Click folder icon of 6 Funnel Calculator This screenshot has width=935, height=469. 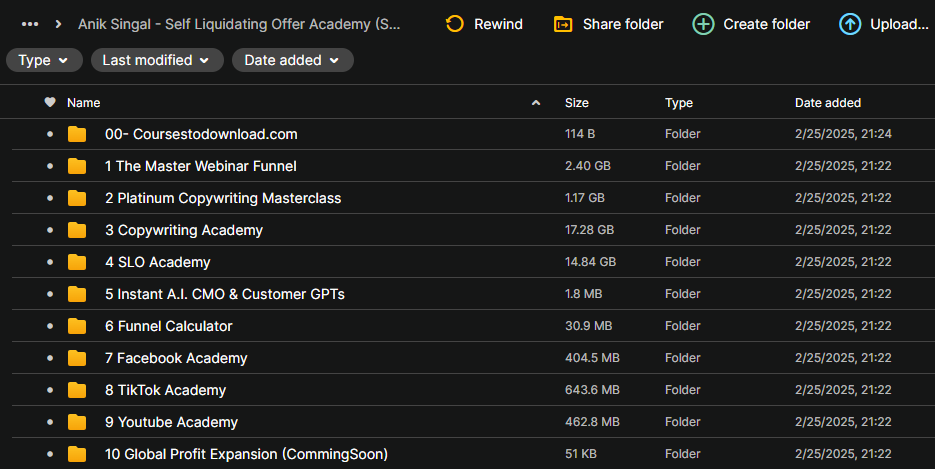[77, 326]
